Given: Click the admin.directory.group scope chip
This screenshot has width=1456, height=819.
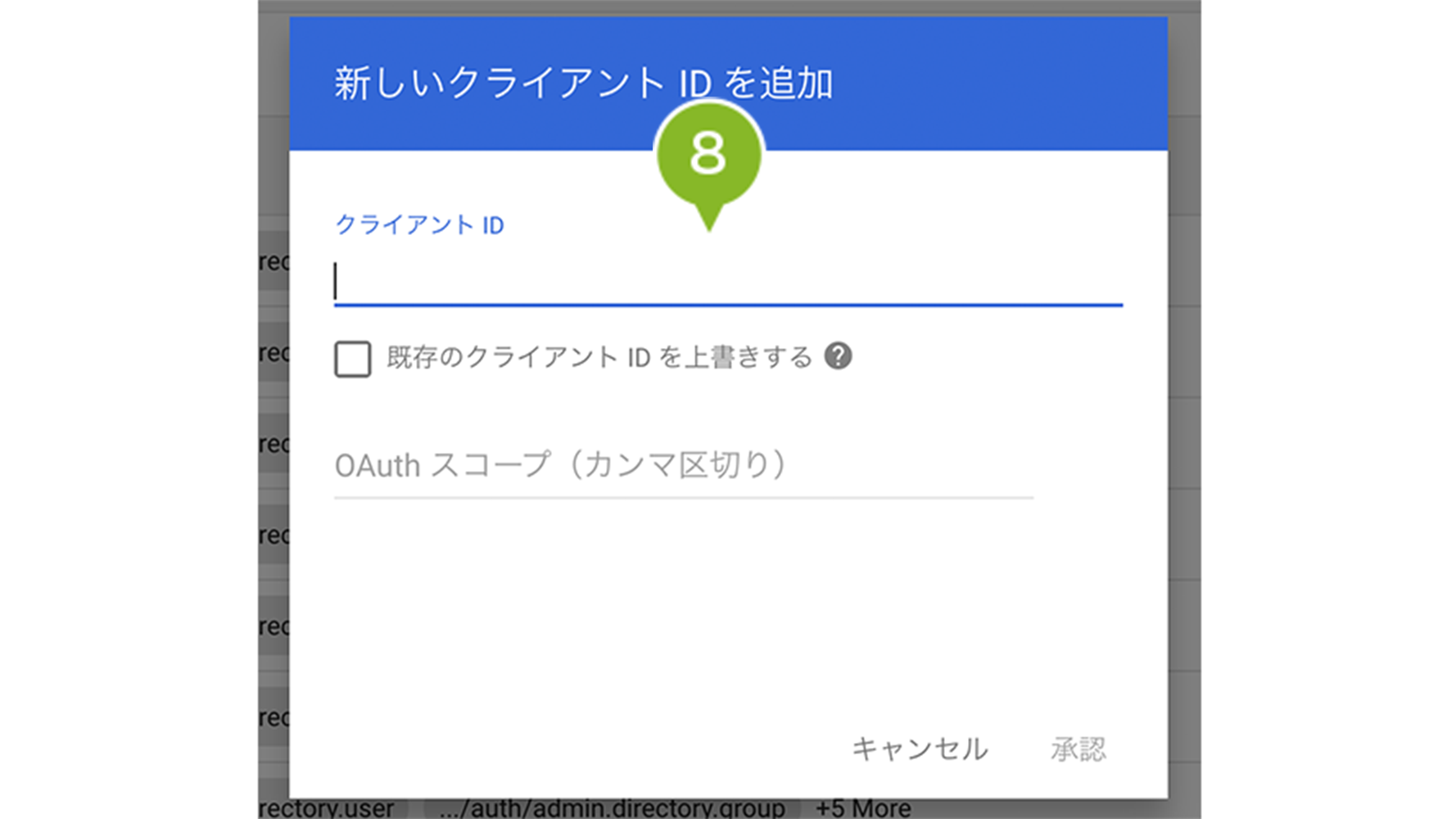Looking at the screenshot, I should click(x=612, y=808).
